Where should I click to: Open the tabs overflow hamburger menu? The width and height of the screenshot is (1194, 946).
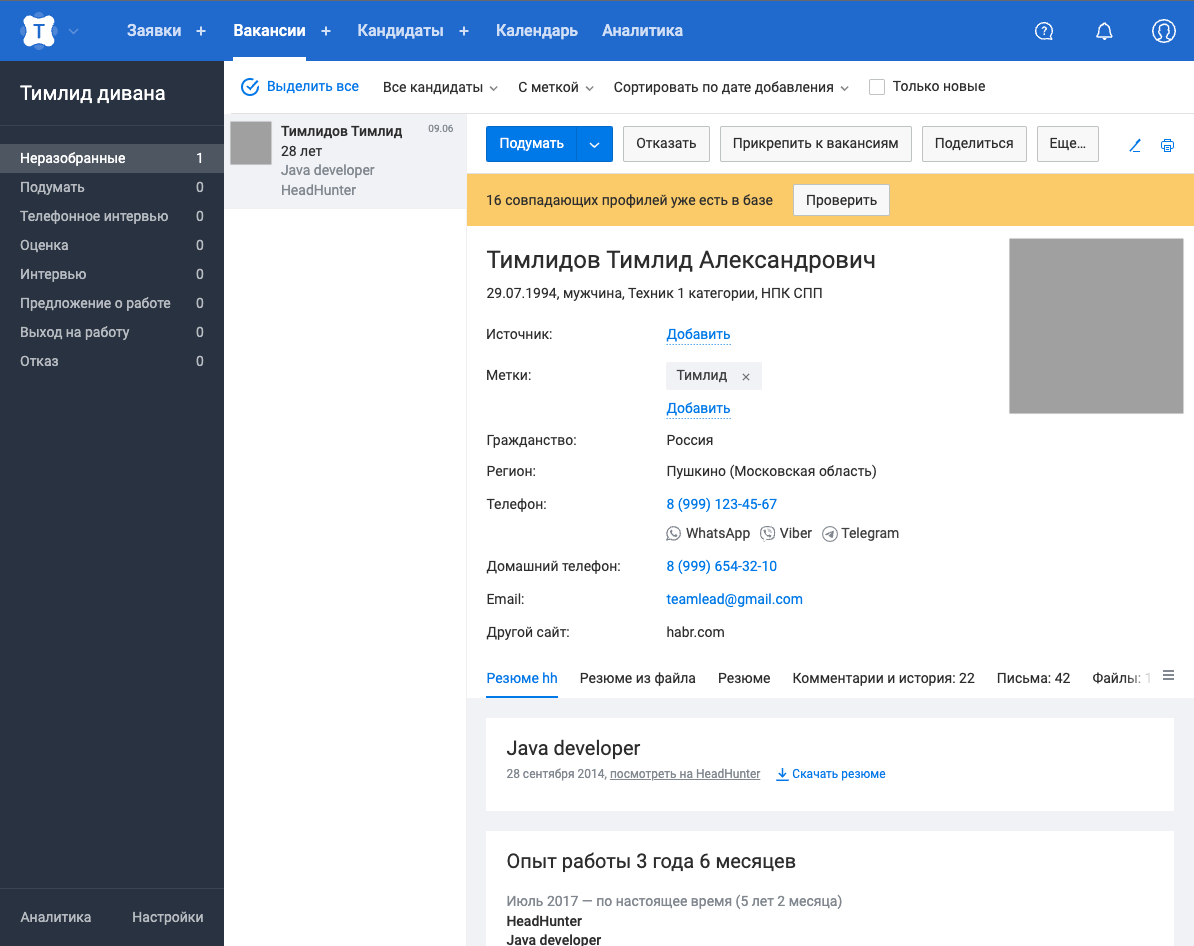[1168, 676]
